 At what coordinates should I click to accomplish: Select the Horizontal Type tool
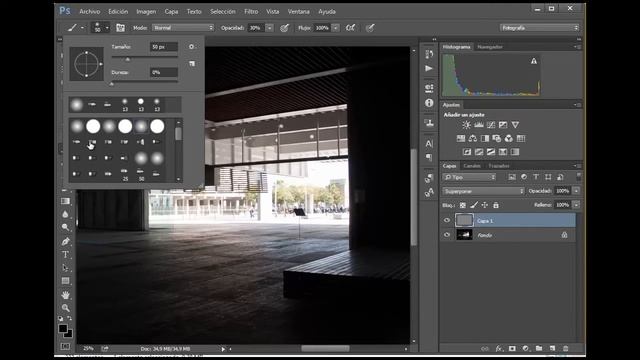(x=65, y=254)
